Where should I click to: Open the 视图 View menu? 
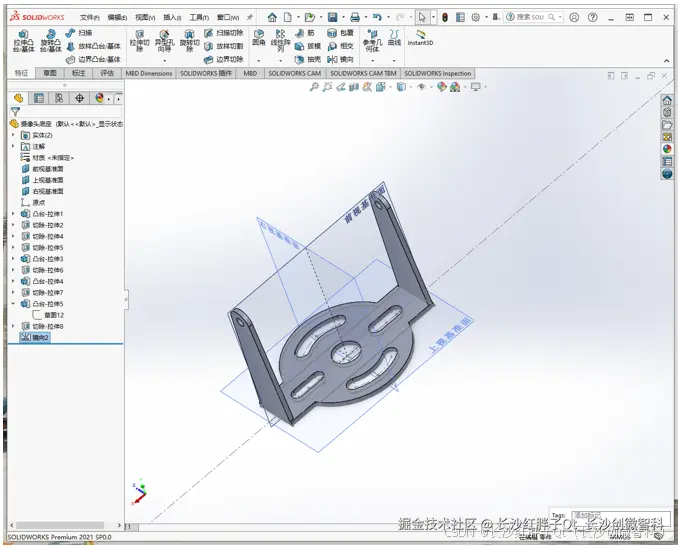pos(145,17)
